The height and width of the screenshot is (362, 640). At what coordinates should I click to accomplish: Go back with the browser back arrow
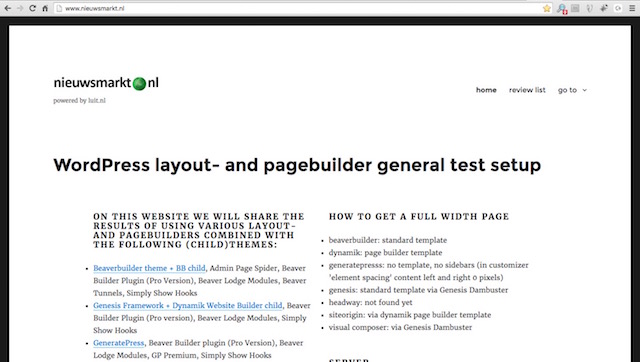pyautogui.click(x=8, y=8)
